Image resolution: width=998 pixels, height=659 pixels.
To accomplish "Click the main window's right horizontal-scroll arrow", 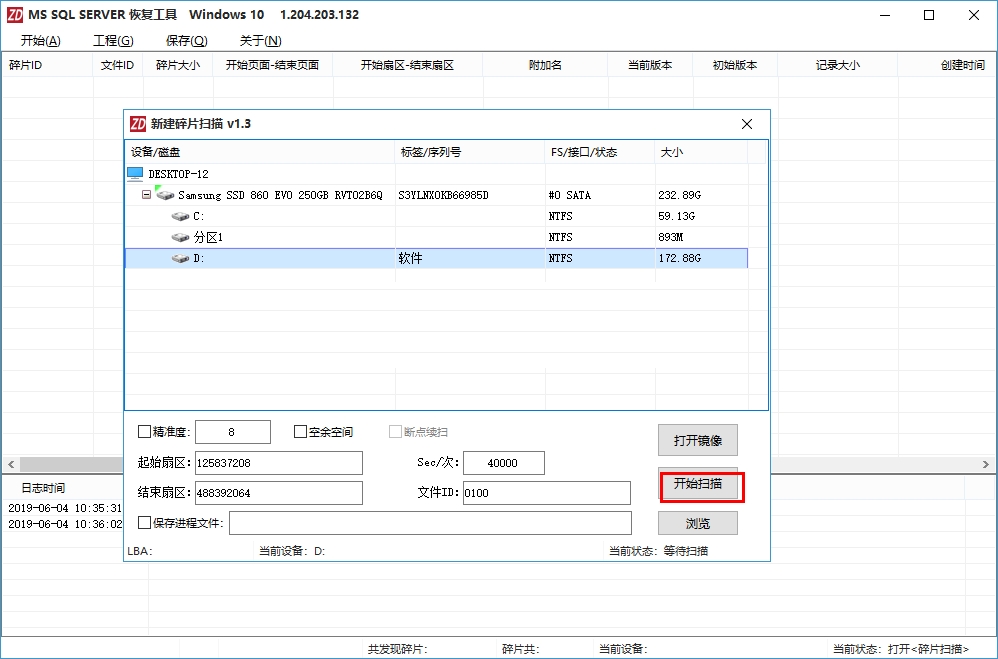I will tap(986, 464).
